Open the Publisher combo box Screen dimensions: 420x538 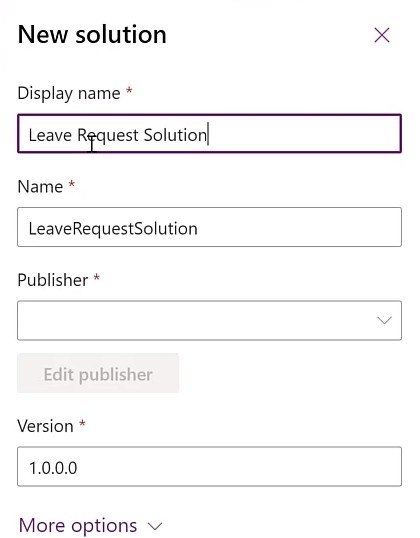coord(209,320)
